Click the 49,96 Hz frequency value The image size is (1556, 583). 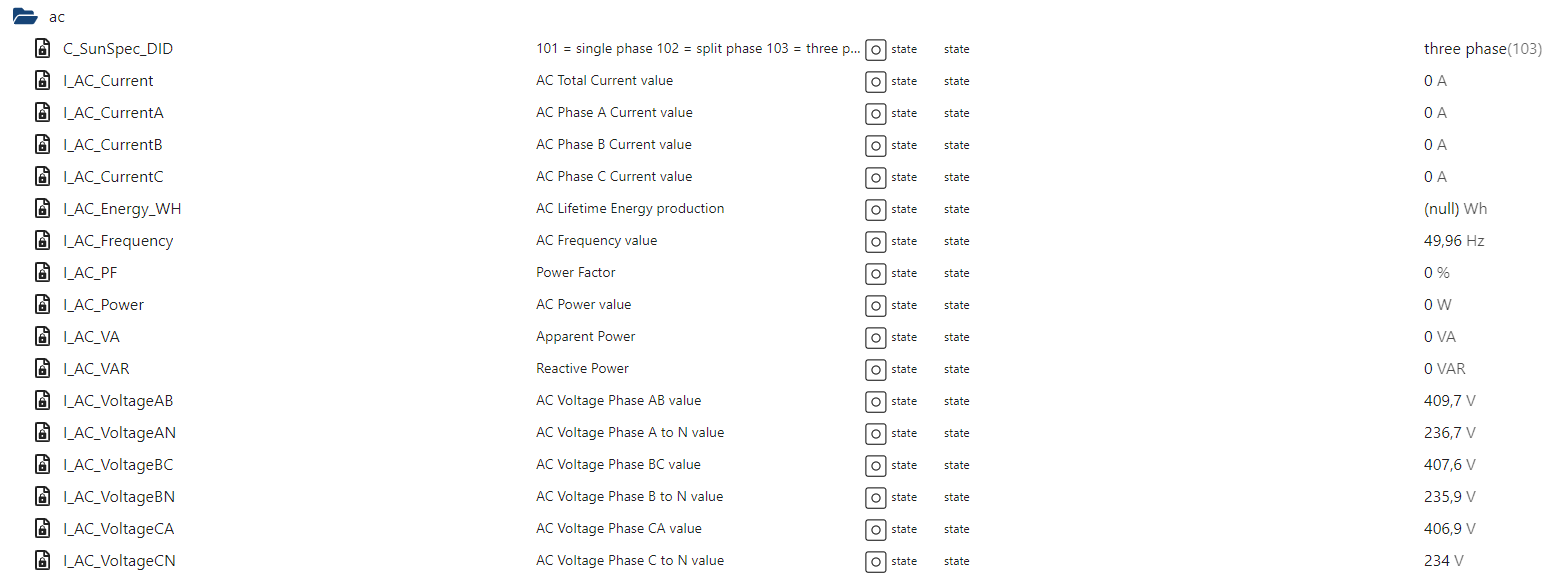1454,240
